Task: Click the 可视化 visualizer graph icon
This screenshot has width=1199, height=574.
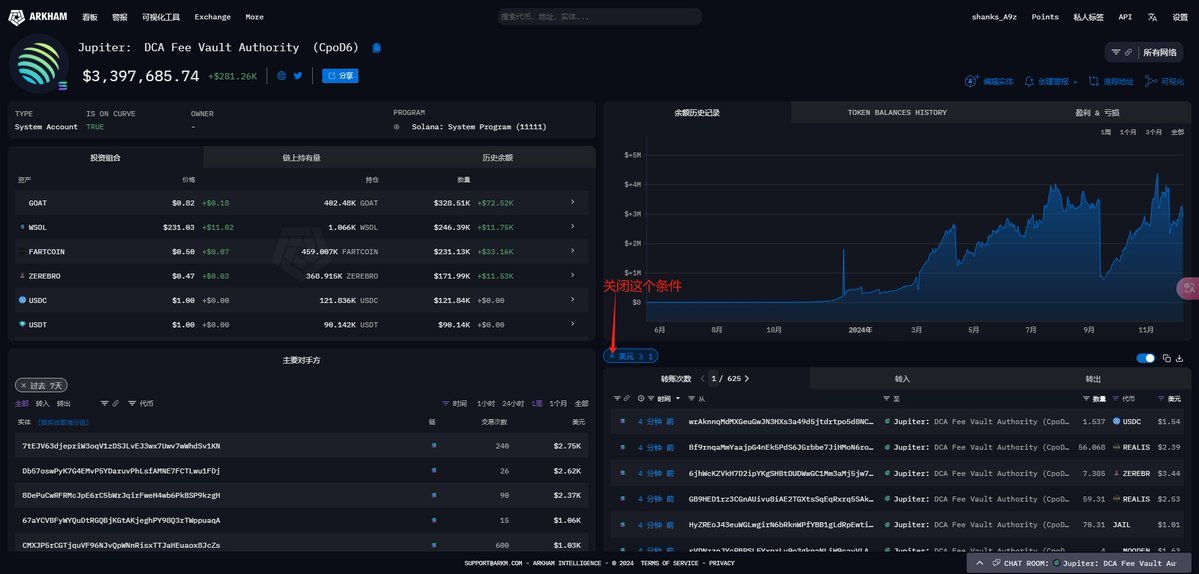Action: click(1151, 81)
